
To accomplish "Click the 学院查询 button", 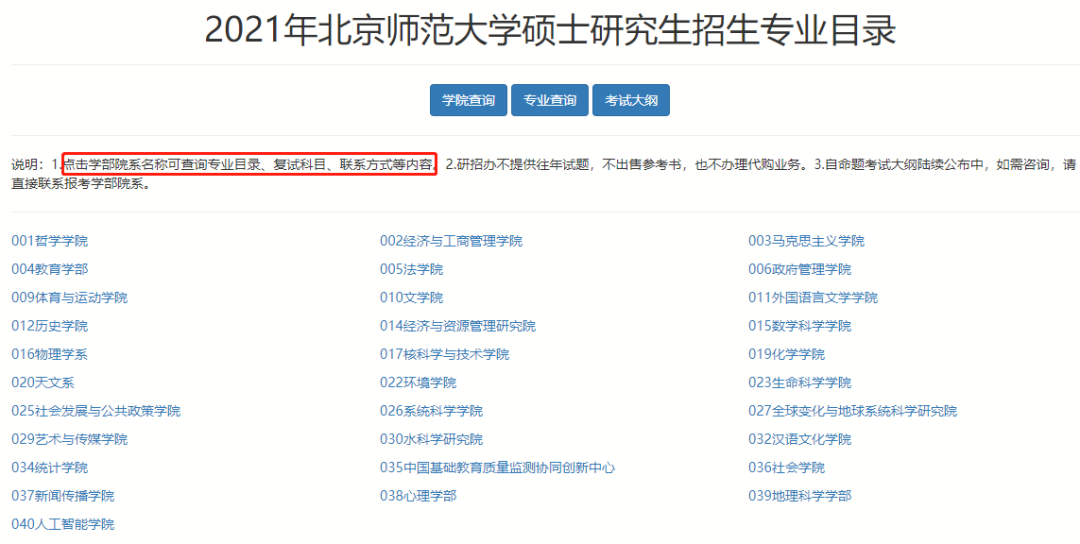I will click(x=468, y=100).
